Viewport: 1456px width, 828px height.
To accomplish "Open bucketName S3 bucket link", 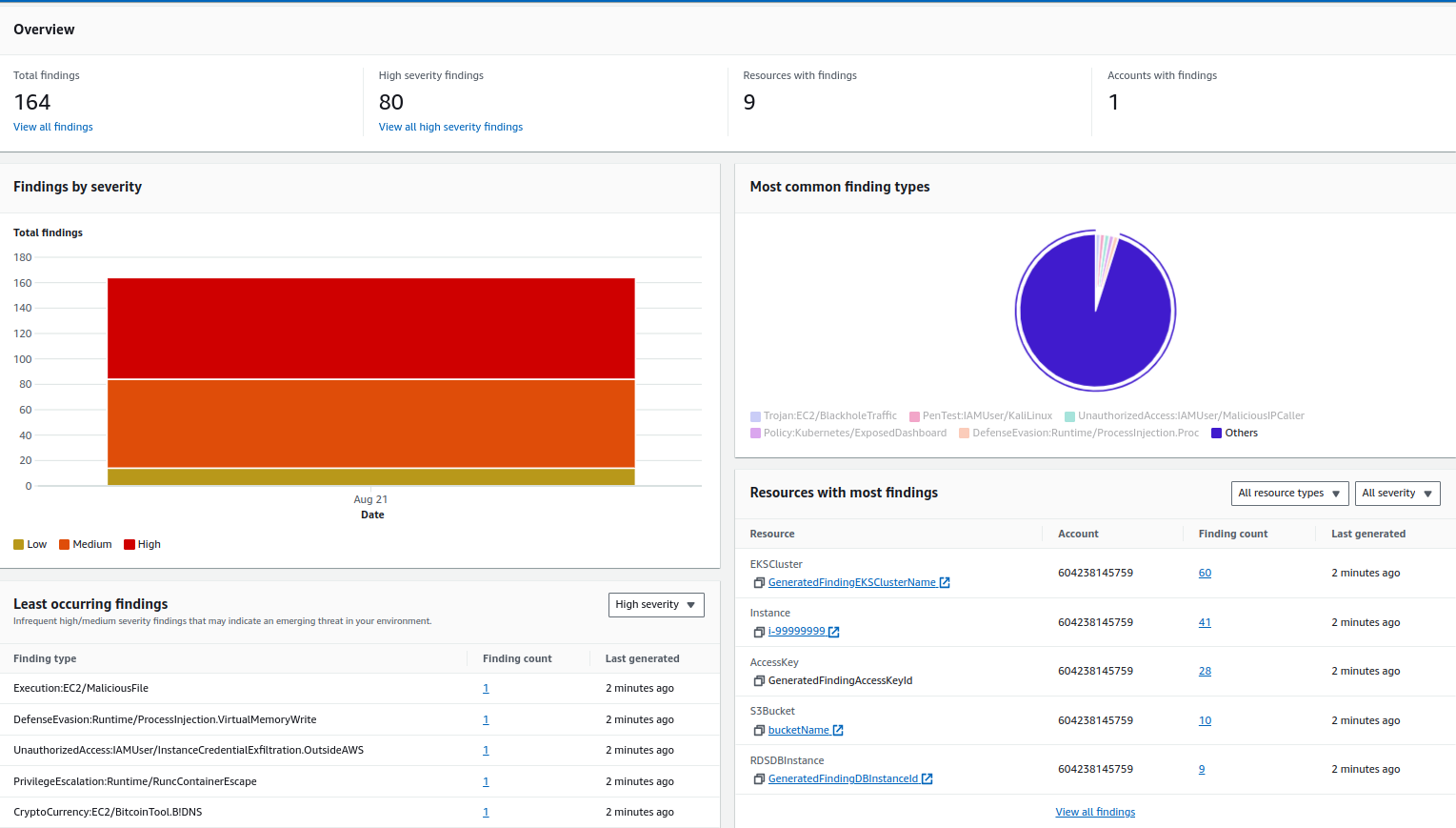I will pyautogui.click(x=799, y=731).
